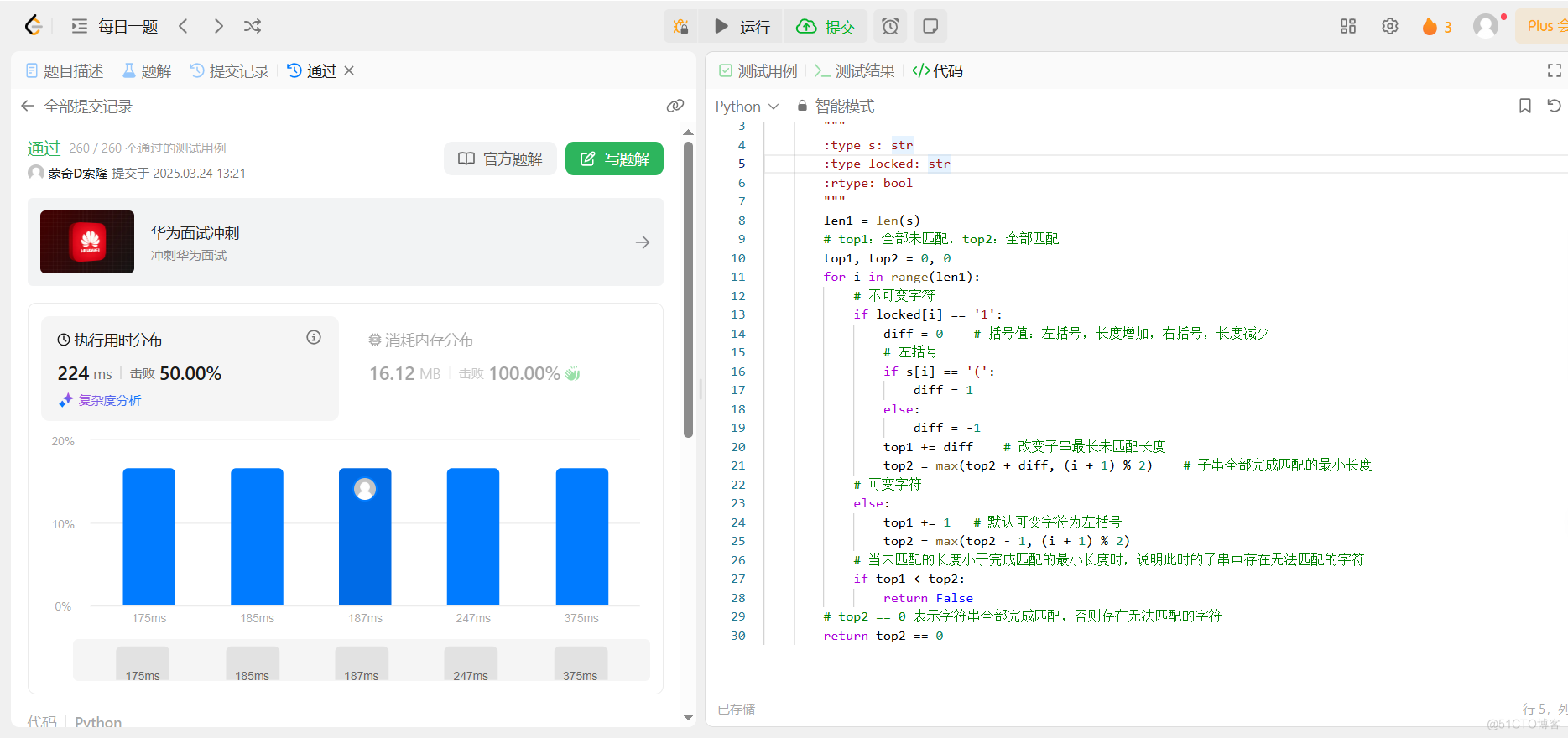Open the LeetCode logo home link
This screenshot has width=1568, height=738.
[34, 26]
